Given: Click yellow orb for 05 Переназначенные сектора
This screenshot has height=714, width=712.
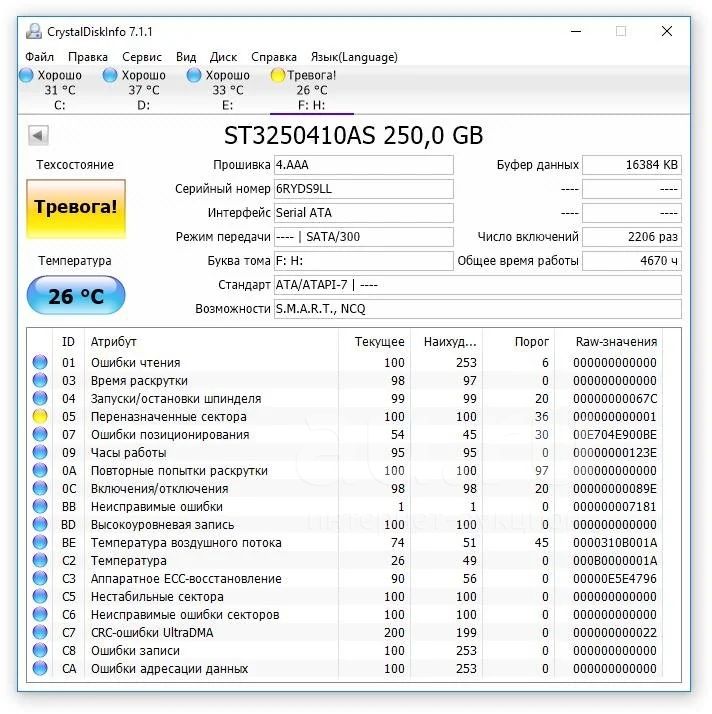Looking at the screenshot, I should [40, 416].
